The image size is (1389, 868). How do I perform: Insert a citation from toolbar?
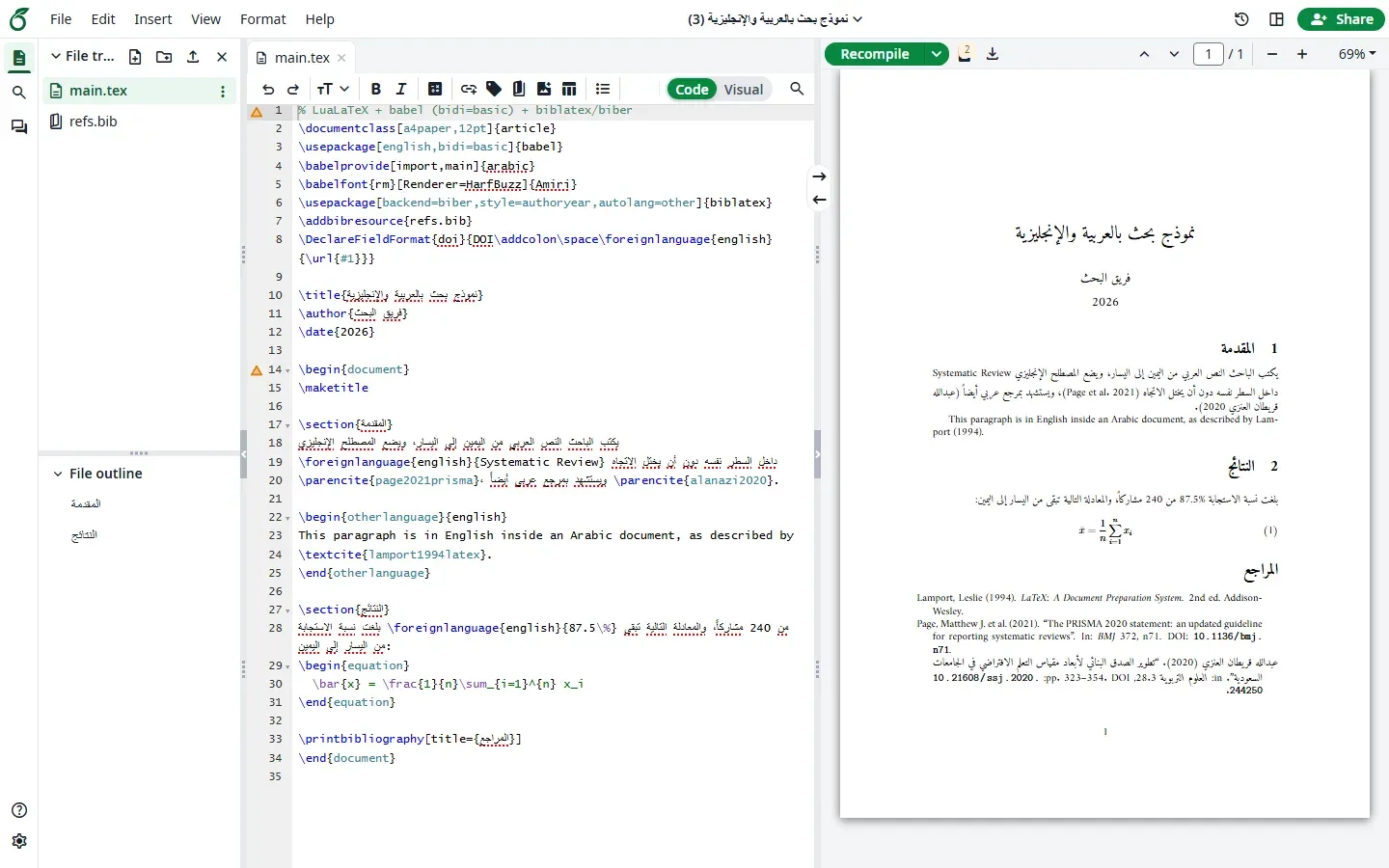[519, 90]
